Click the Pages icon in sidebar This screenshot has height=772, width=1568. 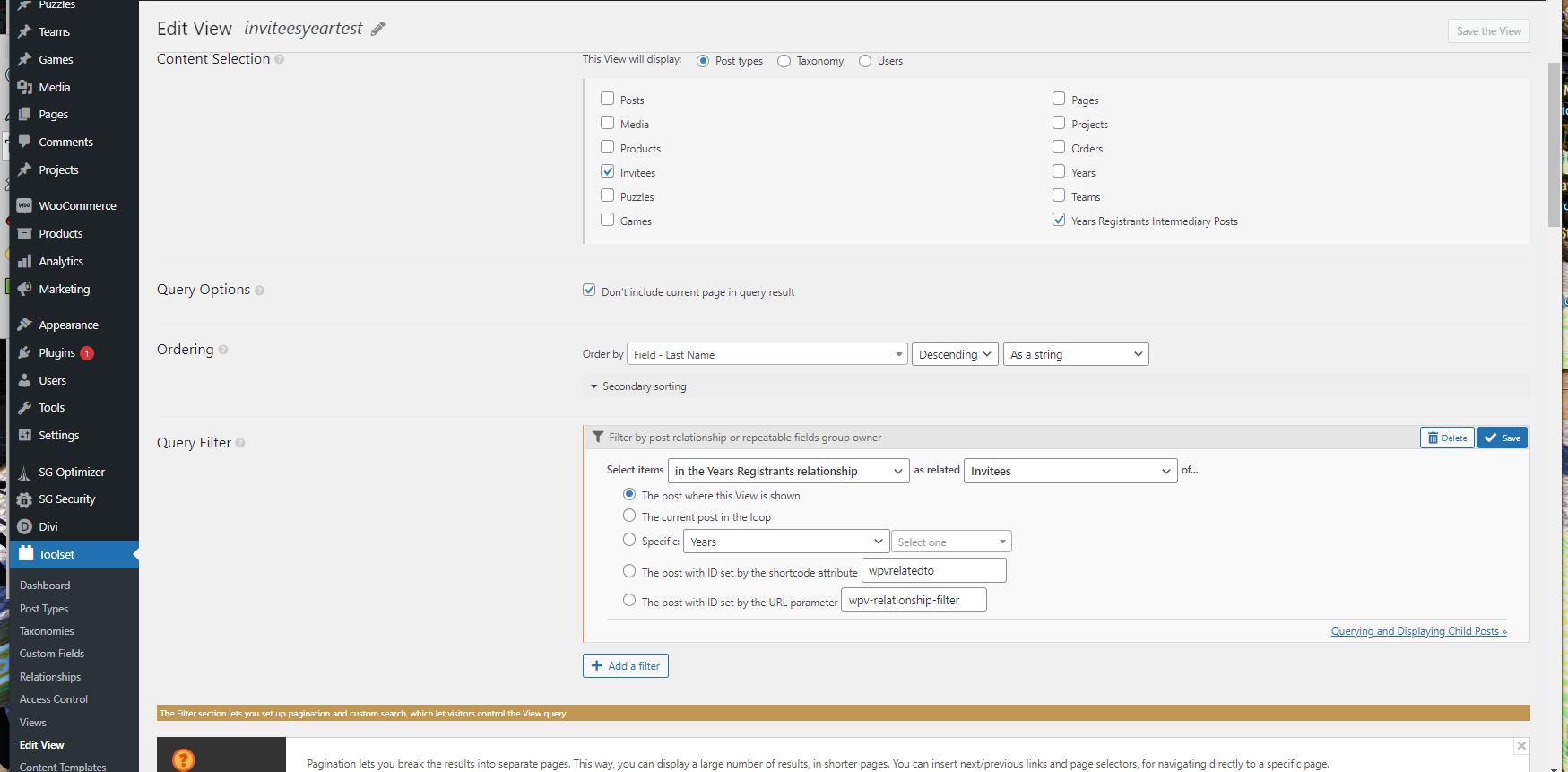(24, 114)
